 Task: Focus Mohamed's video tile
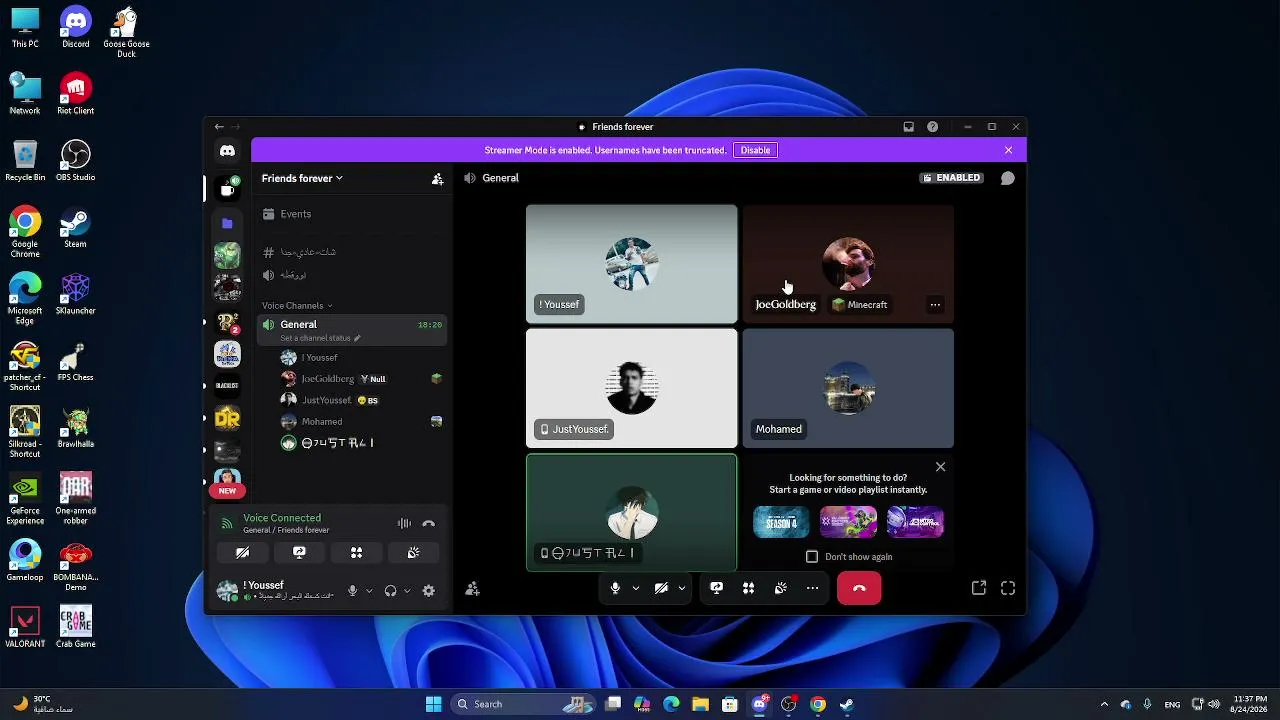click(x=848, y=388)
